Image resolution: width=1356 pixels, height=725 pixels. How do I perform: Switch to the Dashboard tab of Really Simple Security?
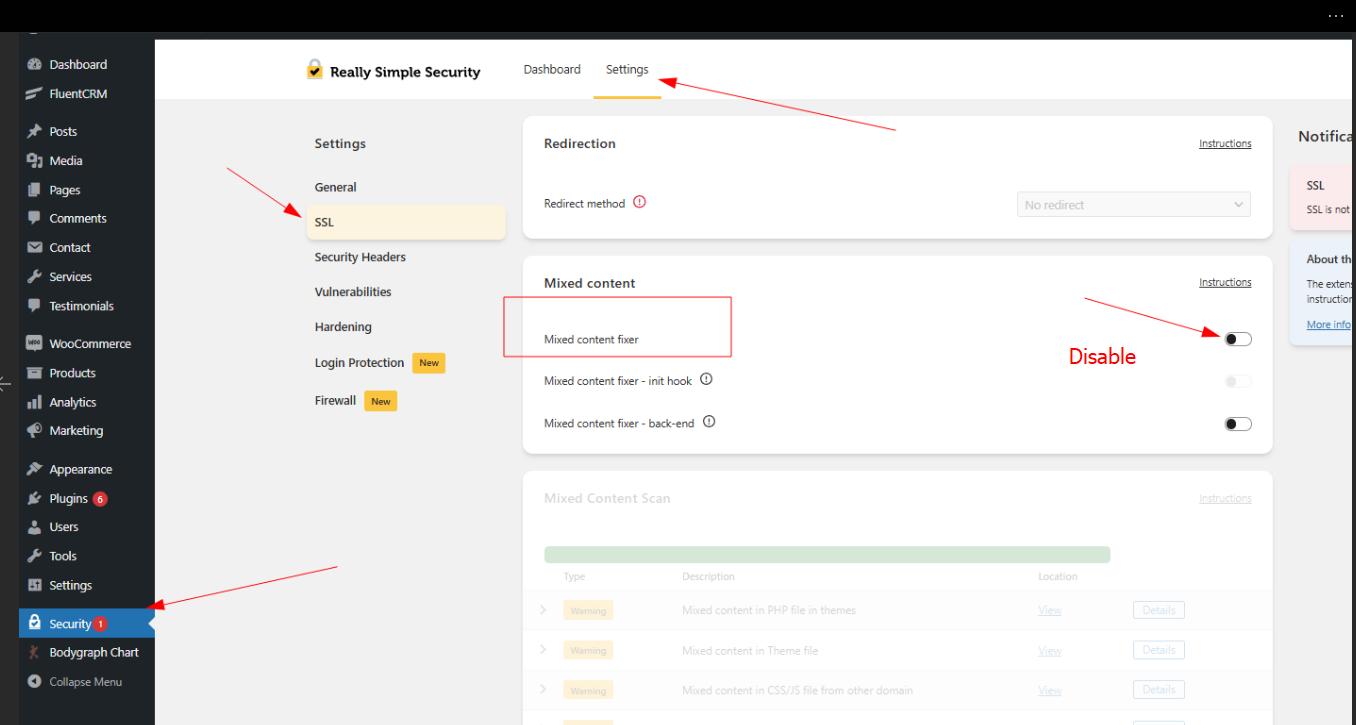pos(552,70)
